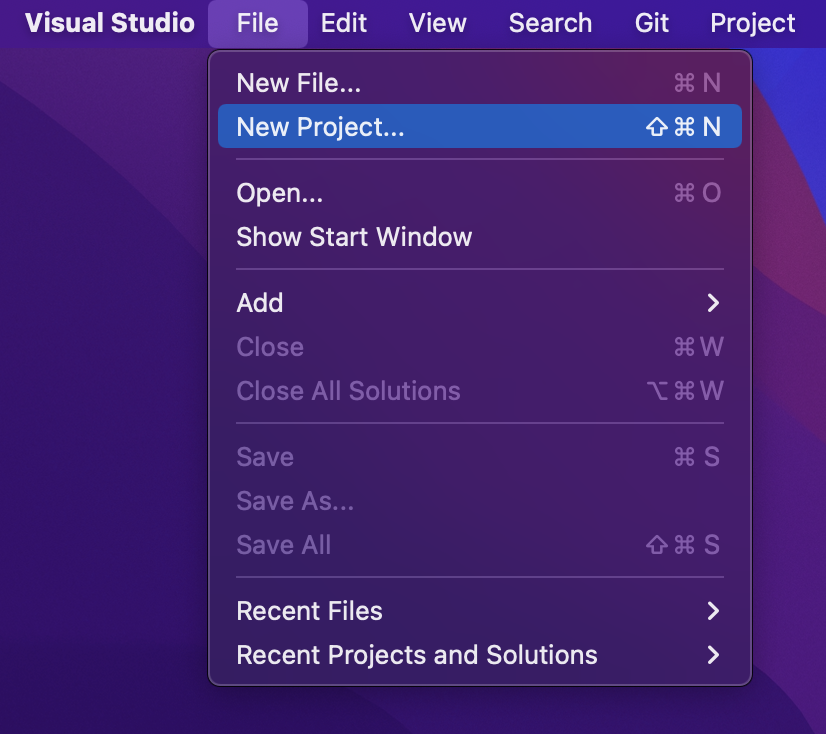Open the Git menu
This screenshot has width=826, height=734.
(x=651, y=22)
